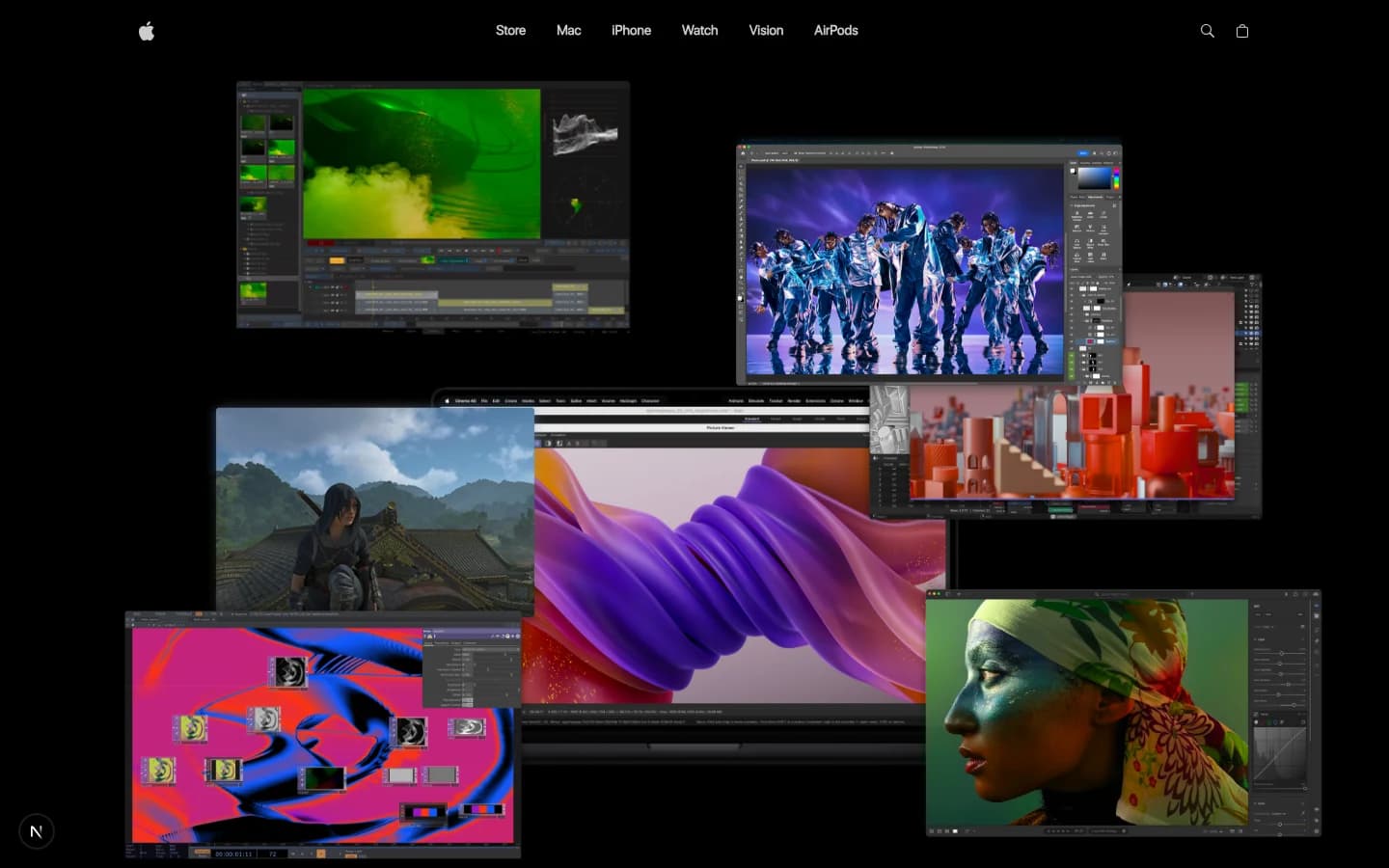
Task: Click the pink and blue node graph screenshot
Action: pyautogui.click(x=323, y=734)
